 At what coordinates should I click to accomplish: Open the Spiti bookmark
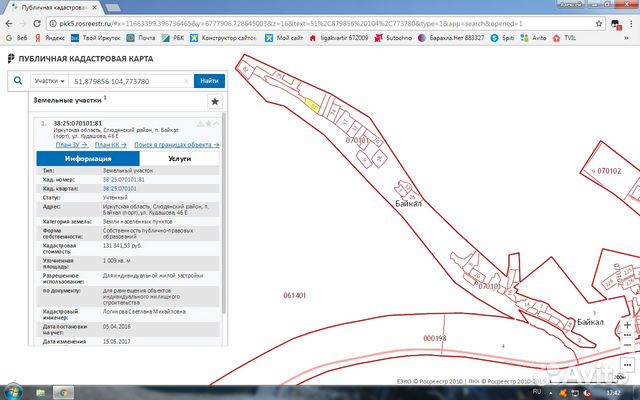[502, 38]
